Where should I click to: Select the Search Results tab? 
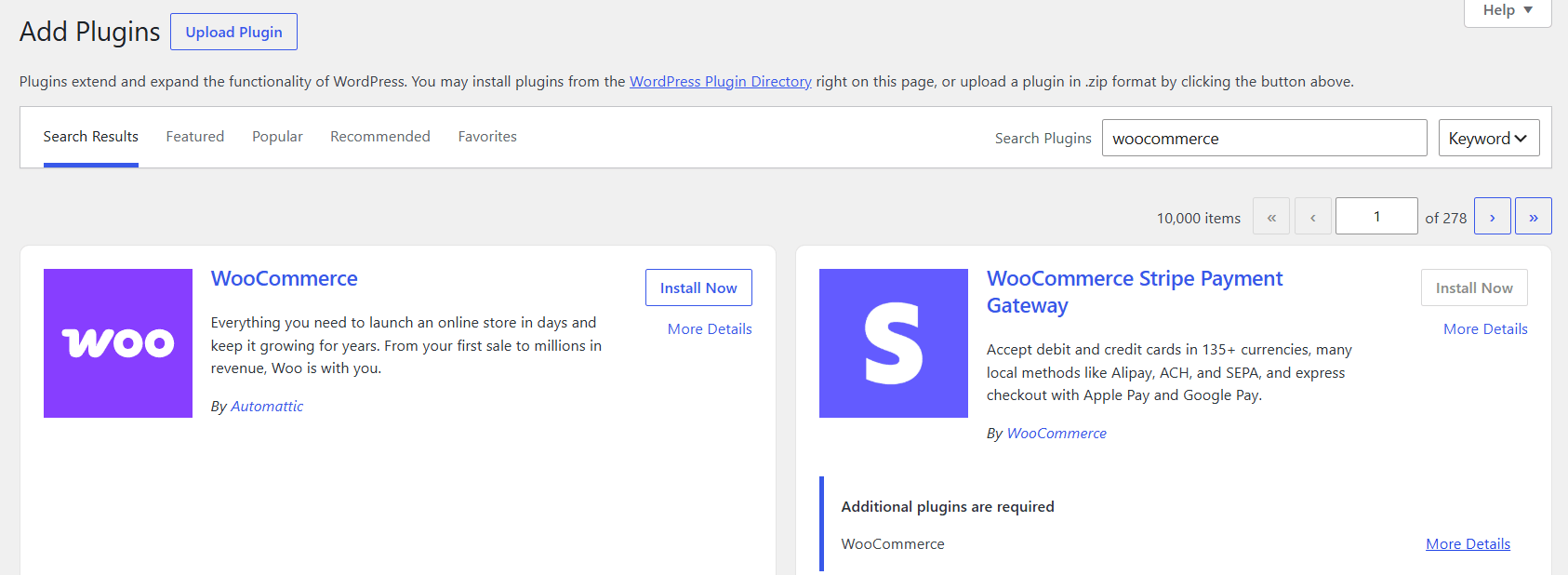pyautogui.click(x=91, y=137)
